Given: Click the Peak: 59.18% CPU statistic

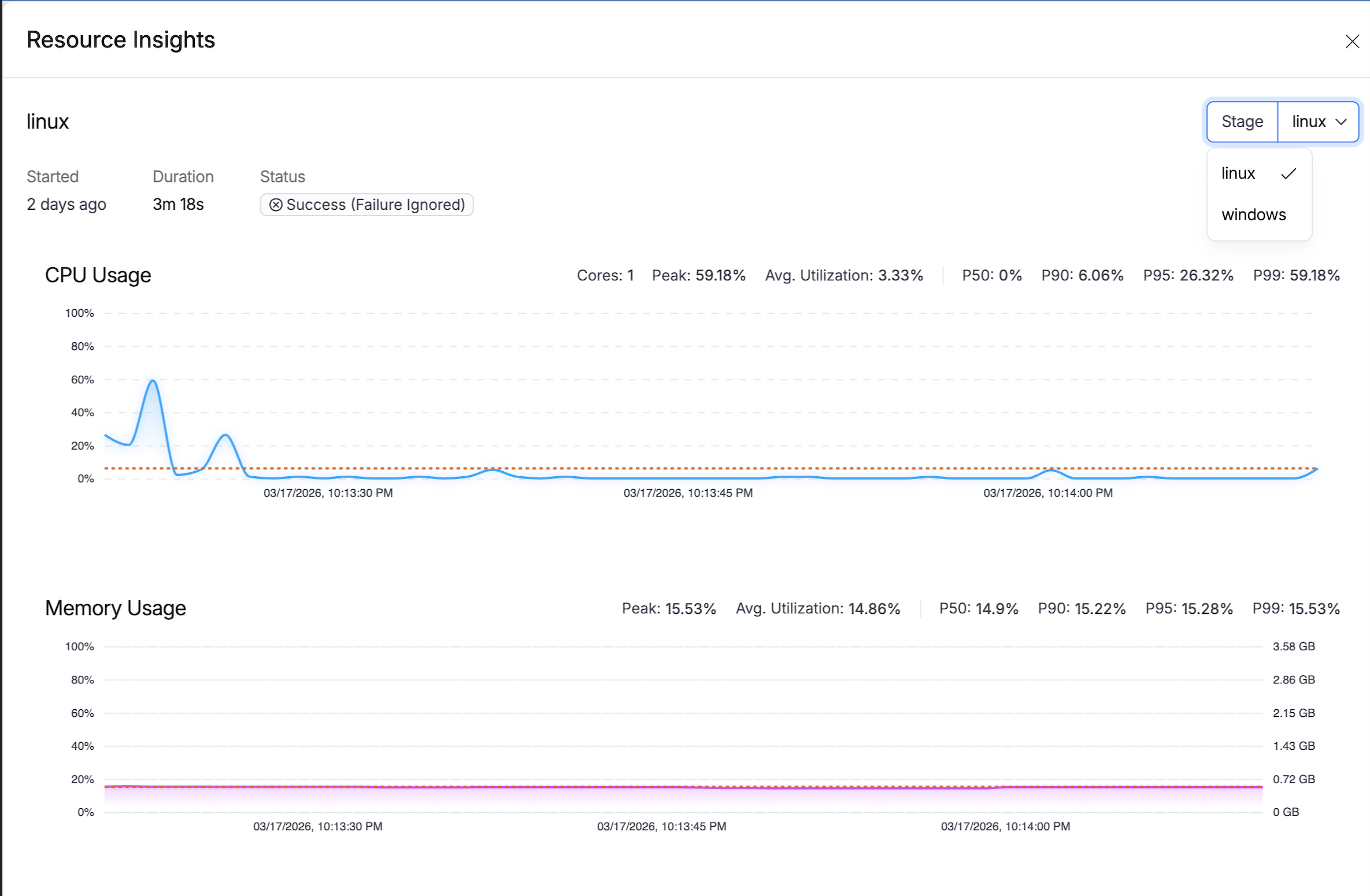Looking at the screenshot, I should [698, 275].
